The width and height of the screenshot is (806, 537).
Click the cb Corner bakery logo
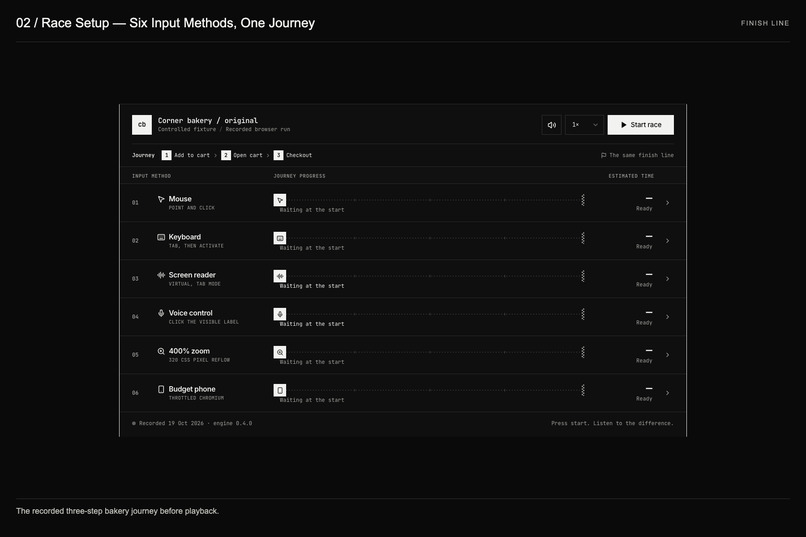point(142,125)
